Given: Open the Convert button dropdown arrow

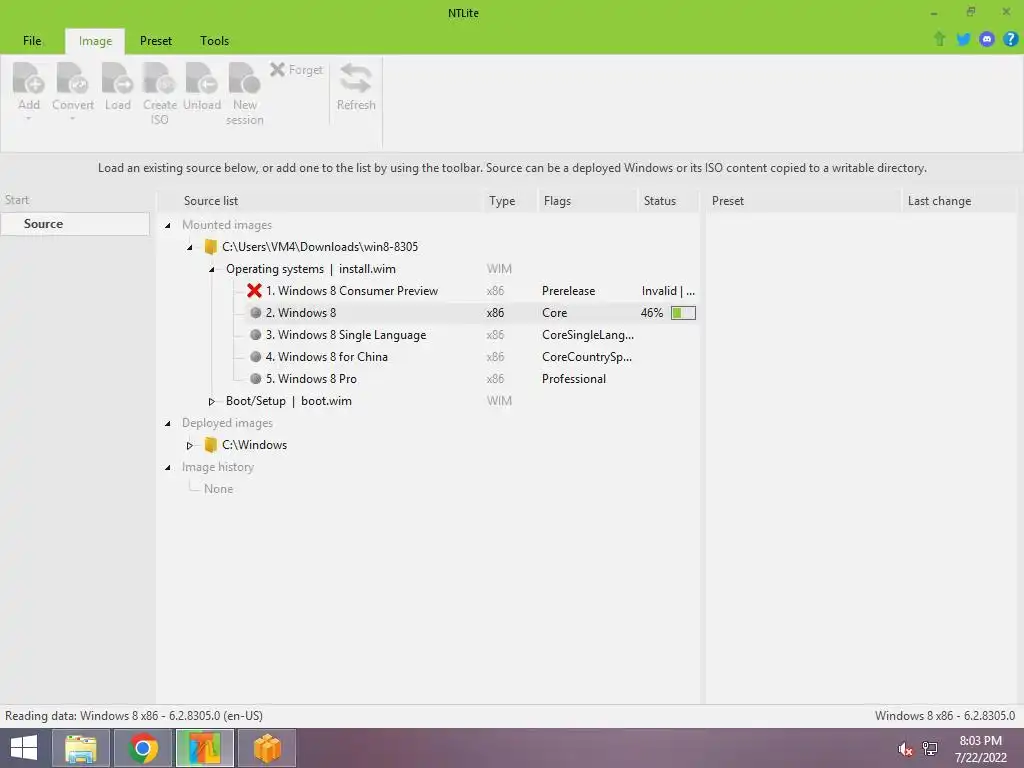Looking at the screenshot, I should 72,119.
